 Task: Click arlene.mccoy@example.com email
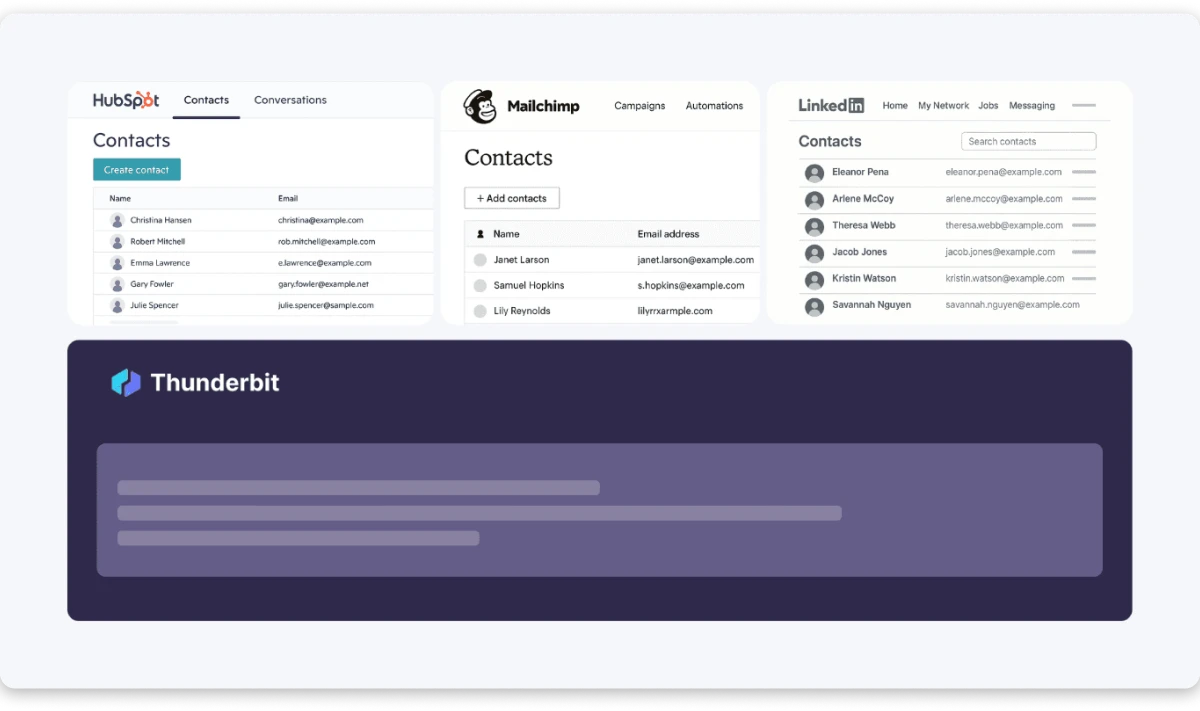click(x=1004, y=199)
